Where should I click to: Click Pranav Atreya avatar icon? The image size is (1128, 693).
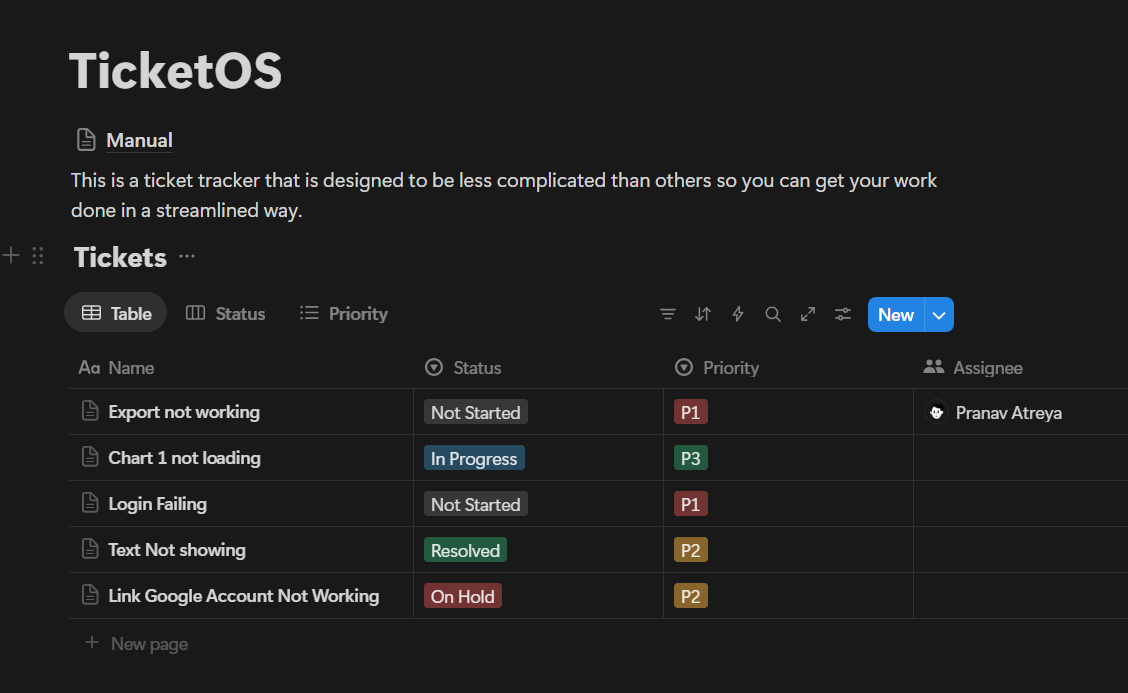click(x=937, y=412)
